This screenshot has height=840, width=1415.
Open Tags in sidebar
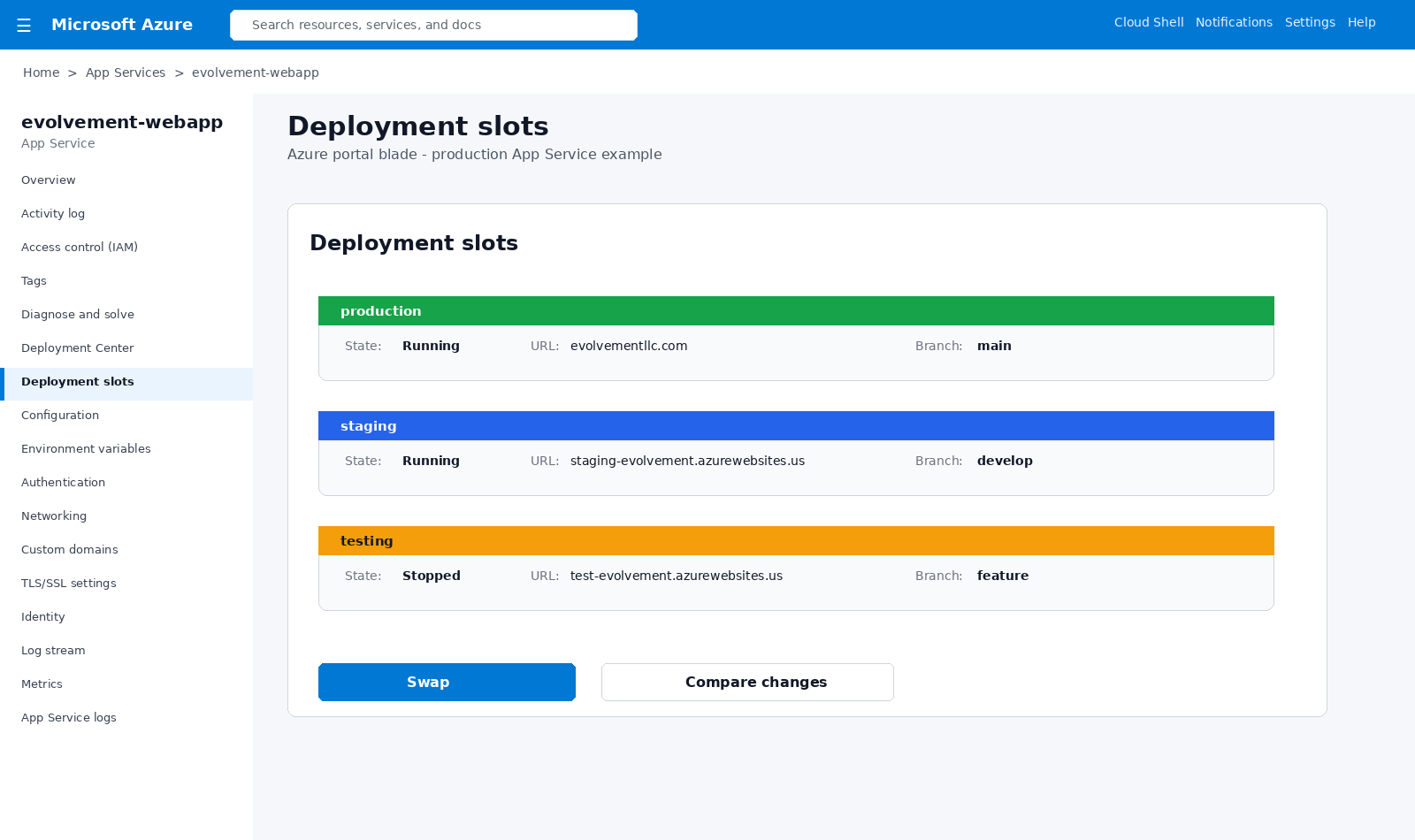tap(126, 281)
